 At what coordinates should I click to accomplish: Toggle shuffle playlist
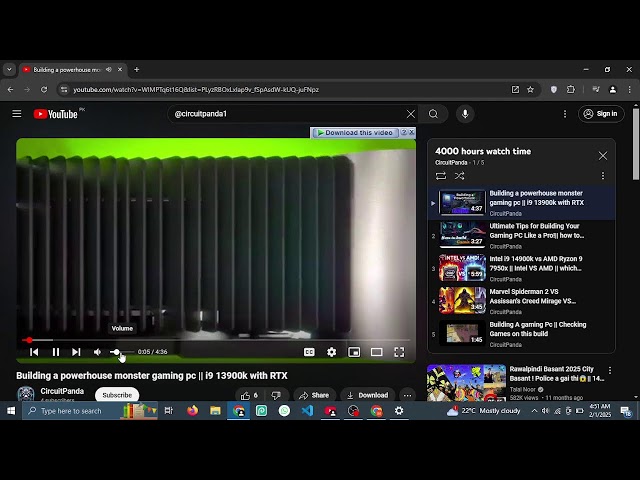(x=460, y=176)
